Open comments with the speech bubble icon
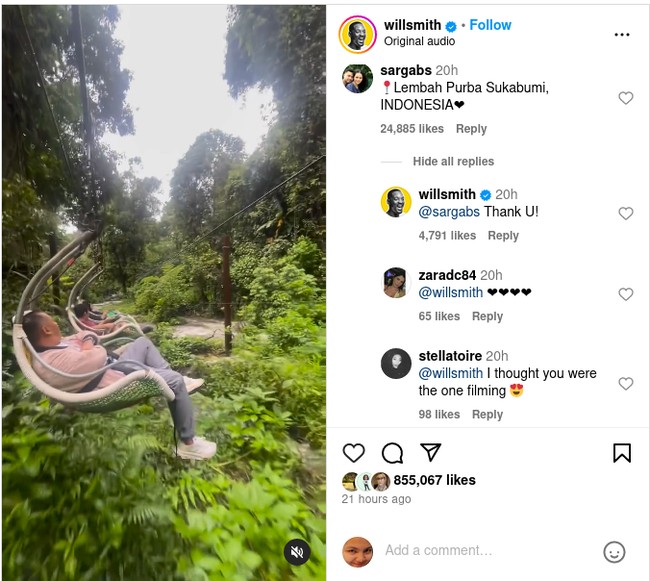The width and height of the screenshot is (650, 581). pos(392,453)
